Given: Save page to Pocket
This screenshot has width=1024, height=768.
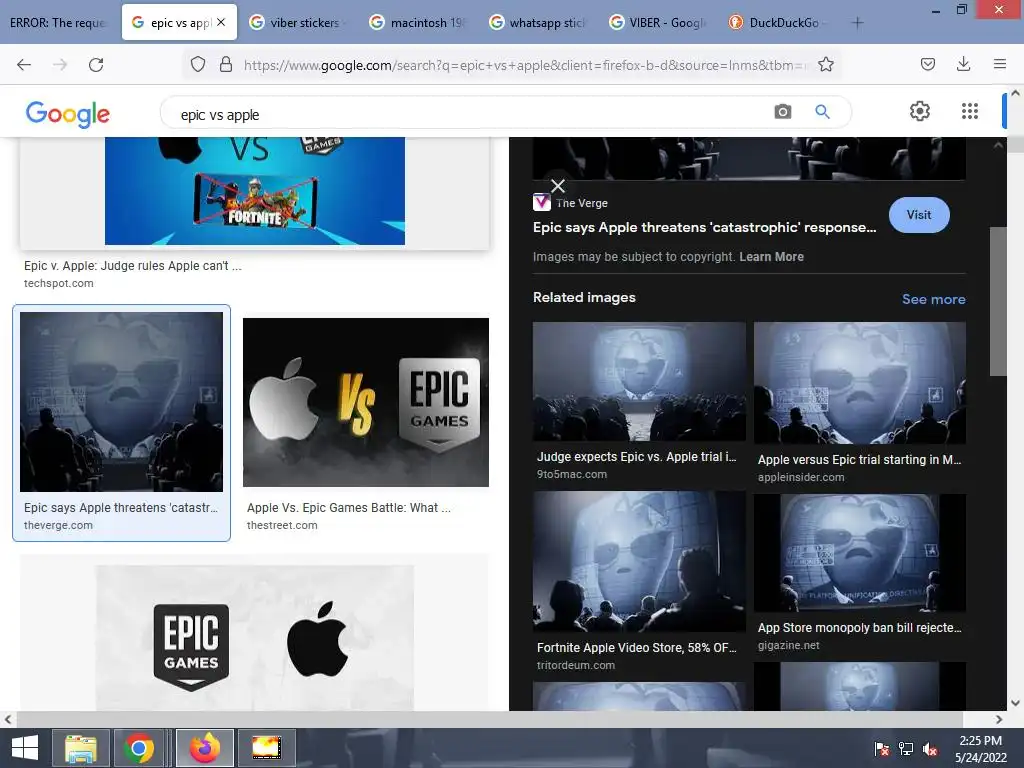Looking at the screenshot, I should [927, 64].
